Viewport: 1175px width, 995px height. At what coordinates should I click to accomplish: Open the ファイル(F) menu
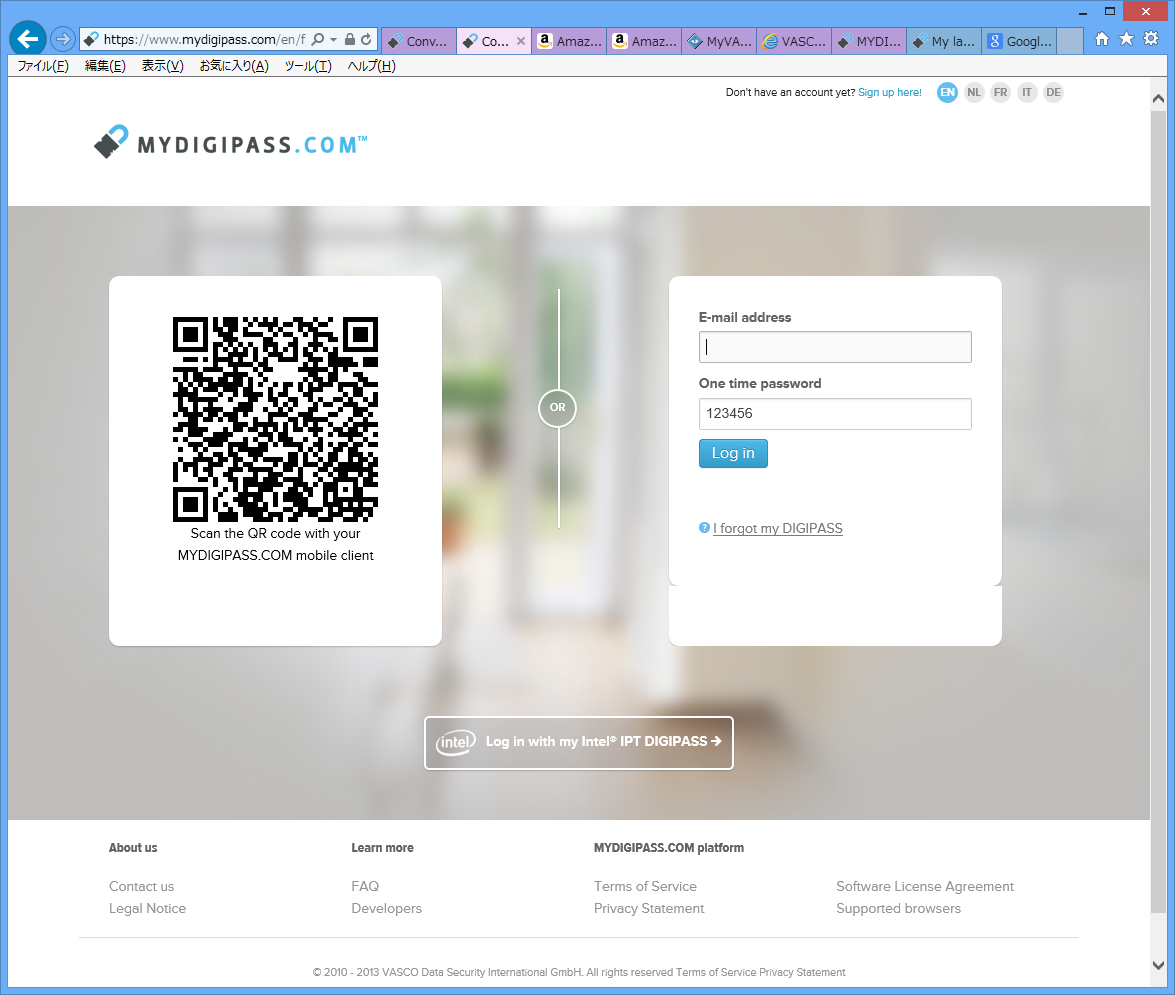(43, 66)
